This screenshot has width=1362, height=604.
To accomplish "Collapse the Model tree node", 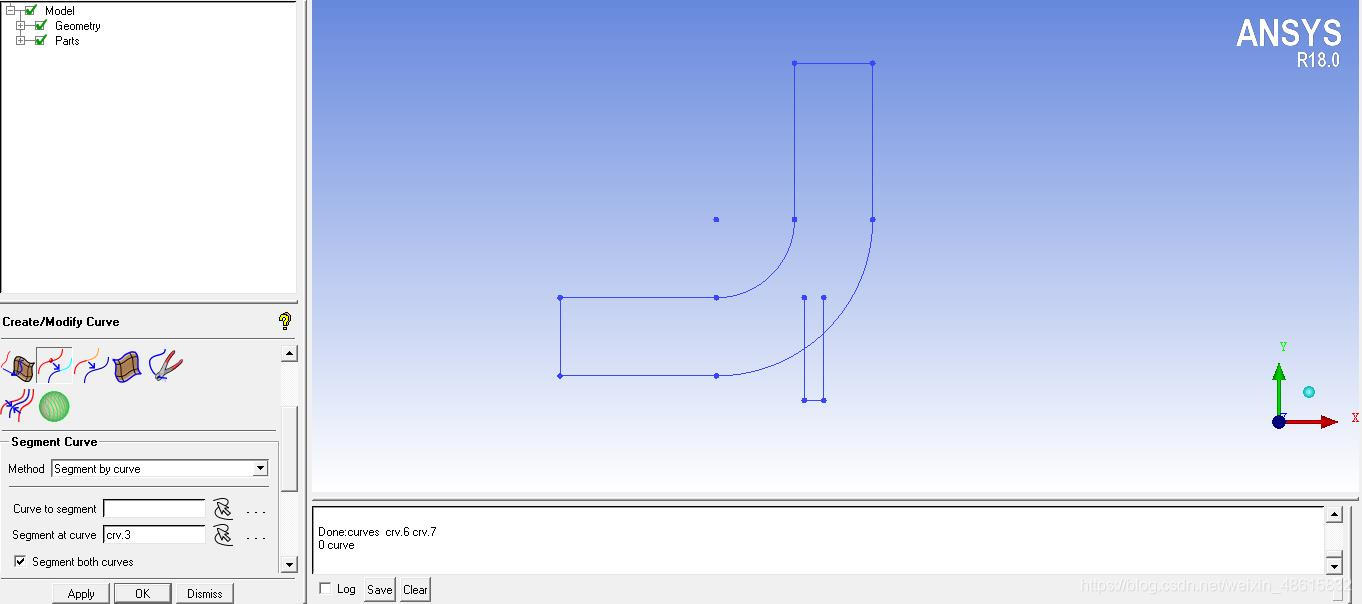I will pyautogui.click(x=10, y=11).
